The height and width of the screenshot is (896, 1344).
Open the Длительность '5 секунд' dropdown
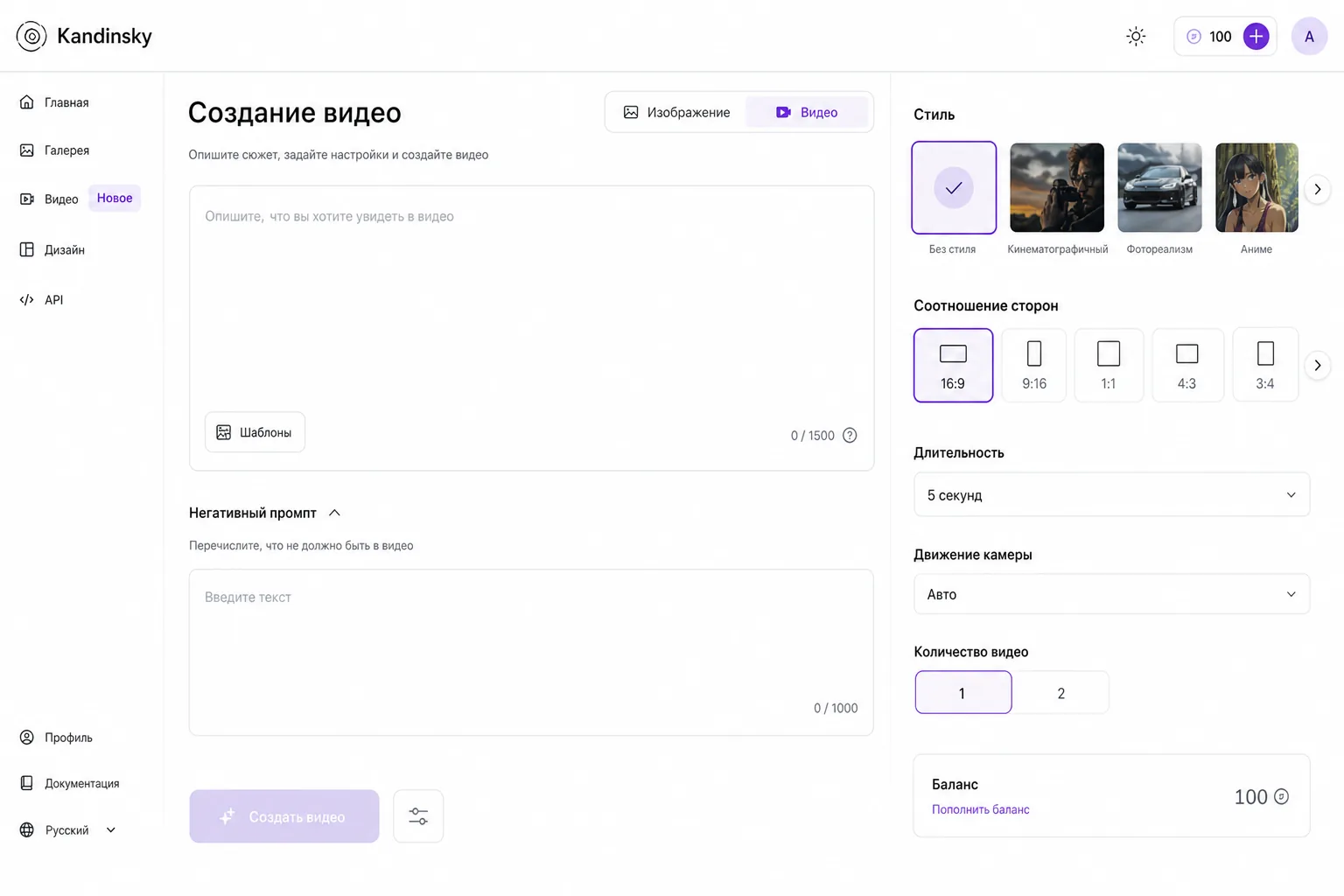pos(1111,494)
